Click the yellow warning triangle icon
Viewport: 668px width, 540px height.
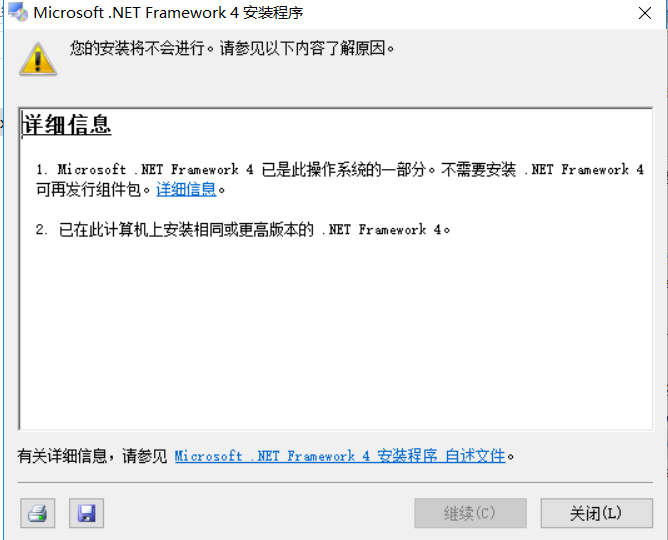point(38,59)
